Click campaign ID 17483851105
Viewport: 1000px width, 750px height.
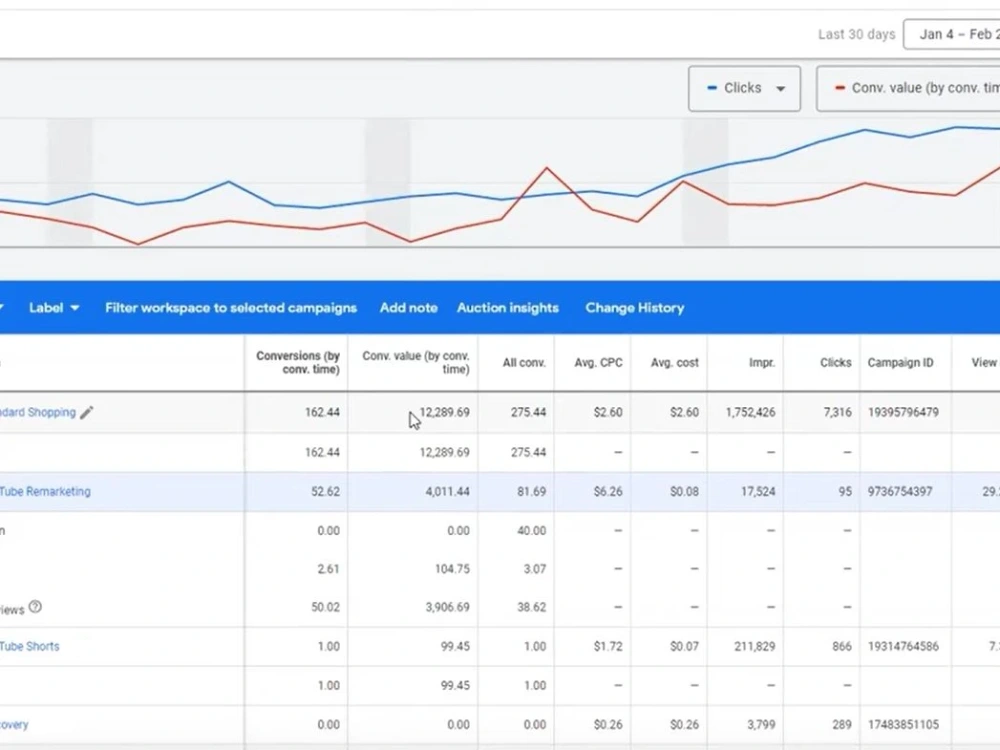point(903,724)
